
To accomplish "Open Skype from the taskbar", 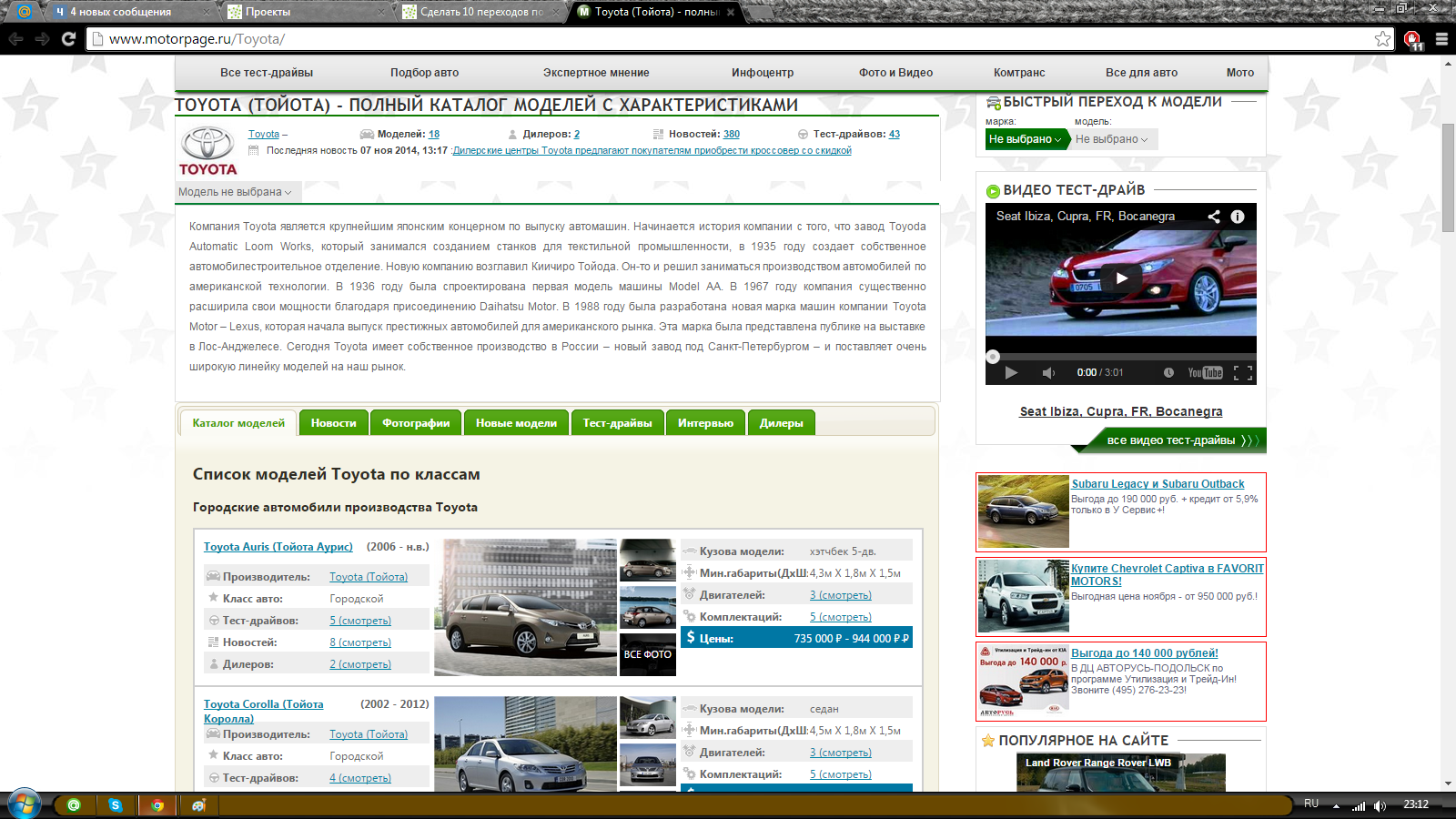I will coord(115,805).
